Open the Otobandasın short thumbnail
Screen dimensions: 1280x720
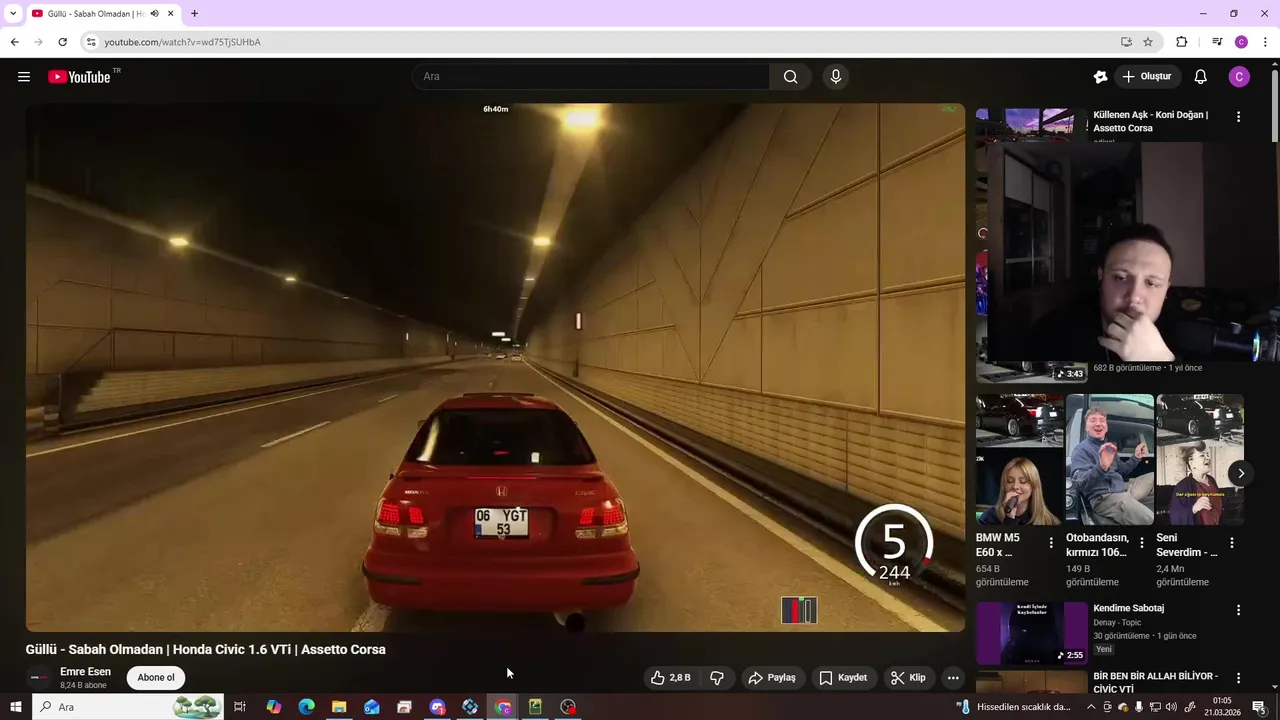[1110, 459]
